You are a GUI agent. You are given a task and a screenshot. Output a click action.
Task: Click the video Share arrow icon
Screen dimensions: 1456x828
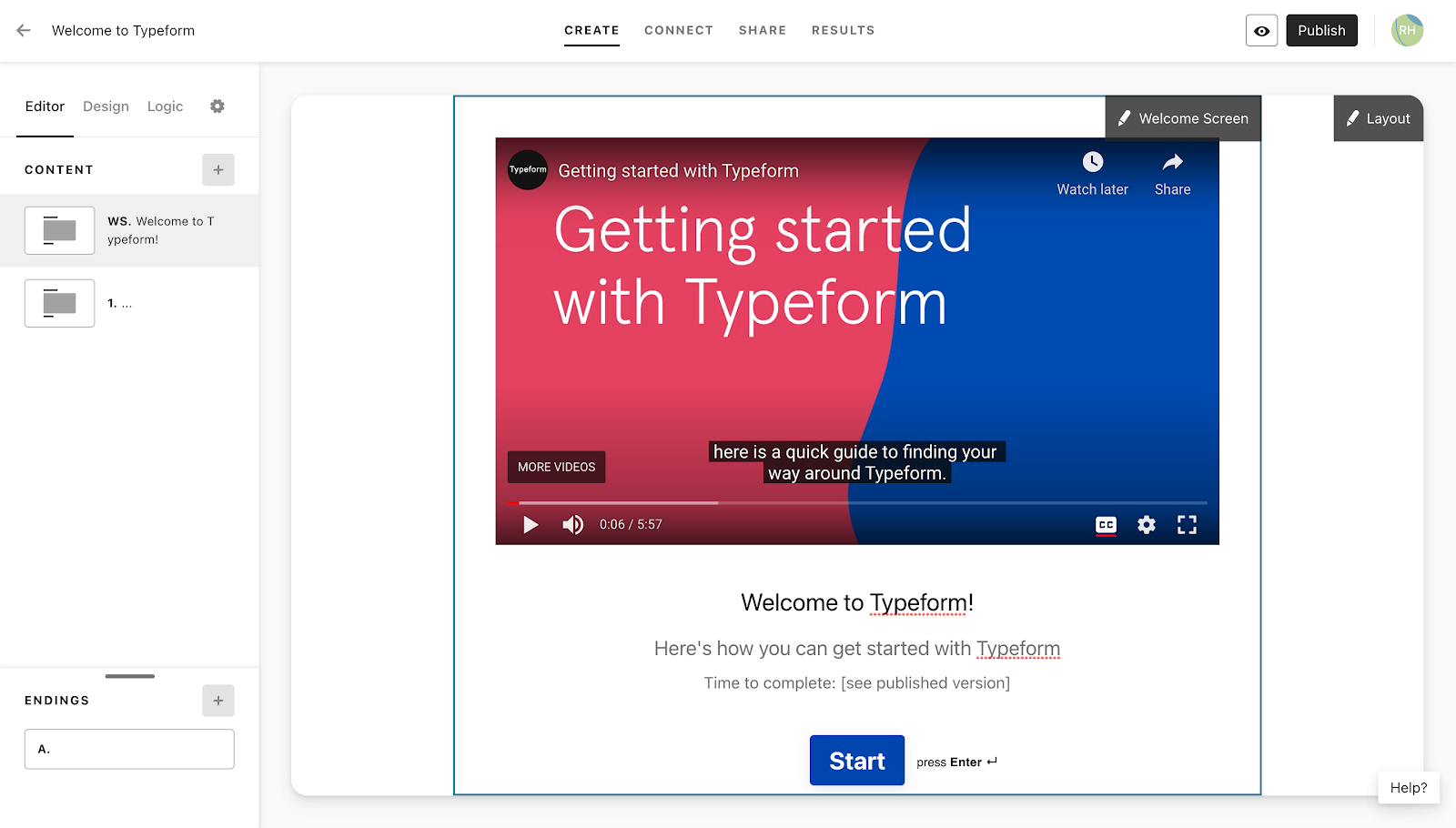pyautogui.click(x=1172, y=162)
